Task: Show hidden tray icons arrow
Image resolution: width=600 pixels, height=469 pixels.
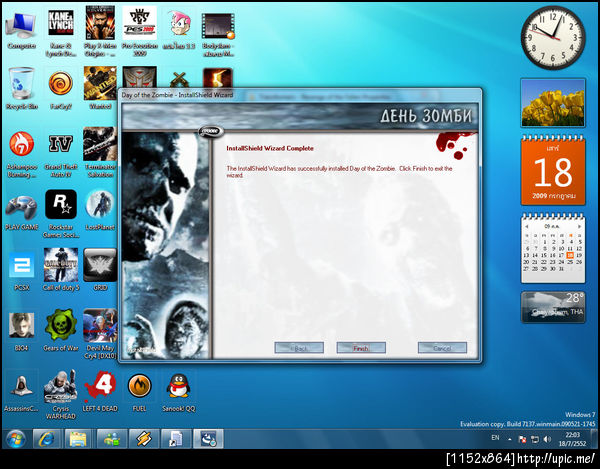Action: (510, 440)
